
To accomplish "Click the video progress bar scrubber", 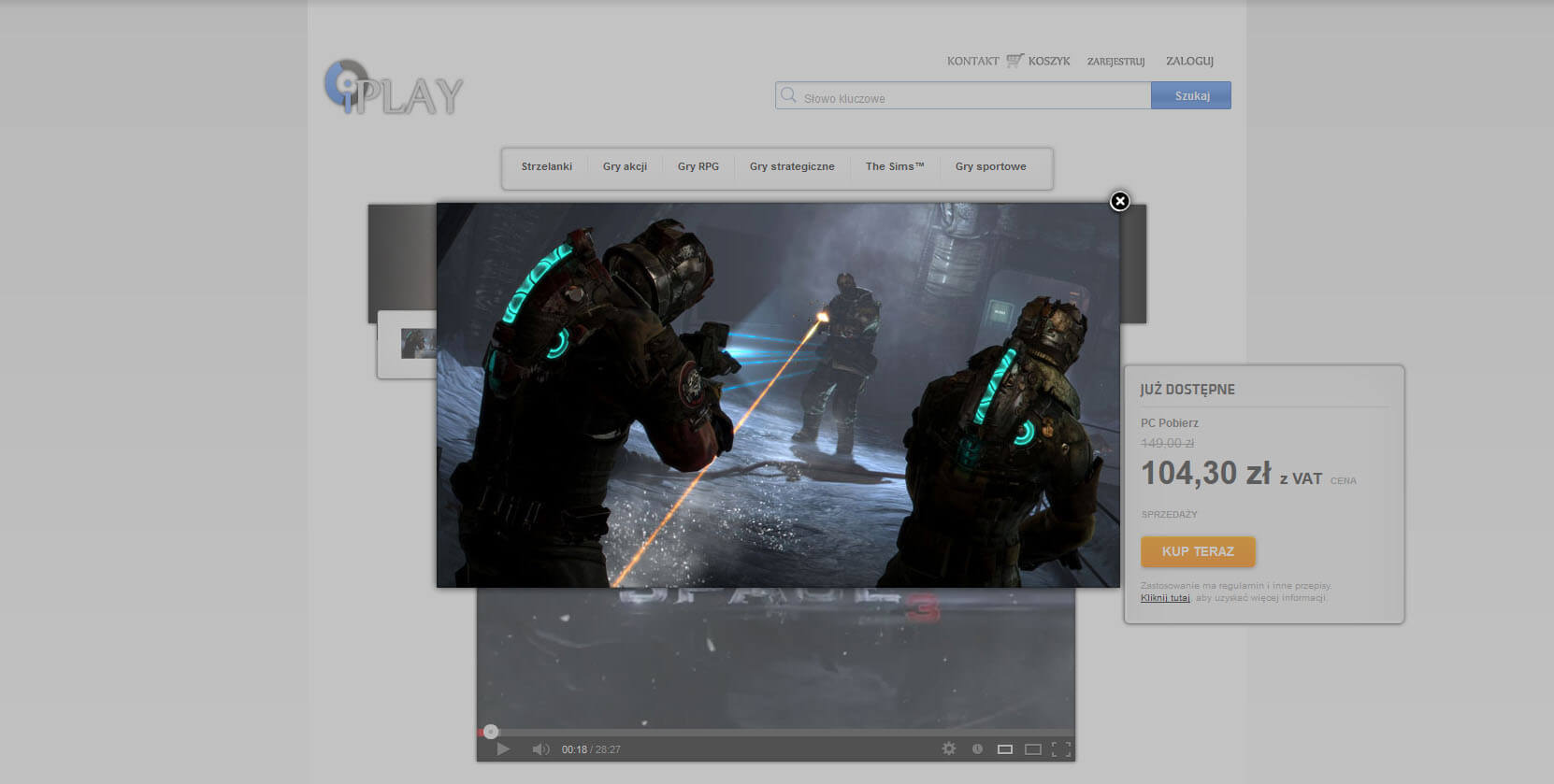I will tap(491, 732).
